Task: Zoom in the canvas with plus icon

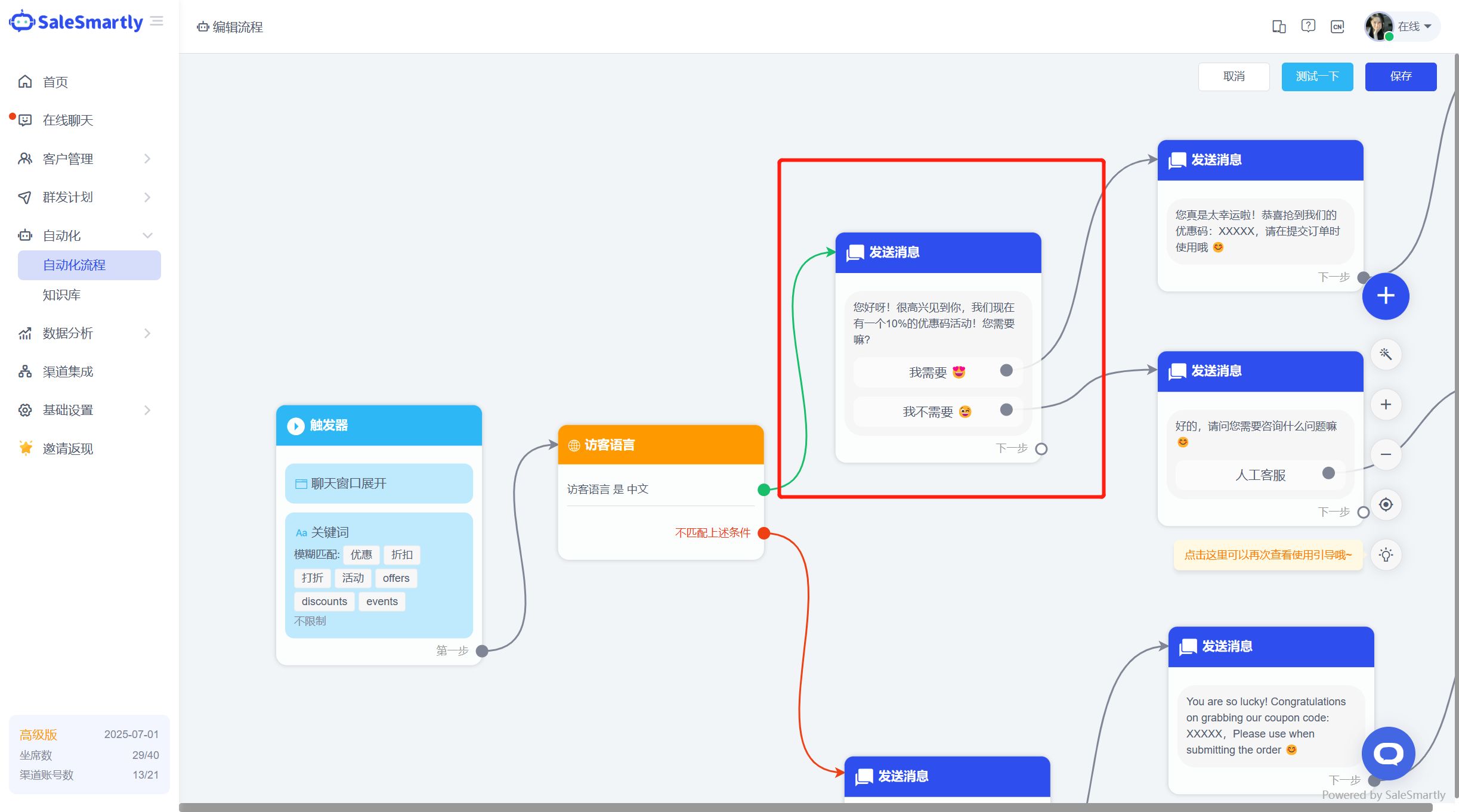Action: (1386, 404)
